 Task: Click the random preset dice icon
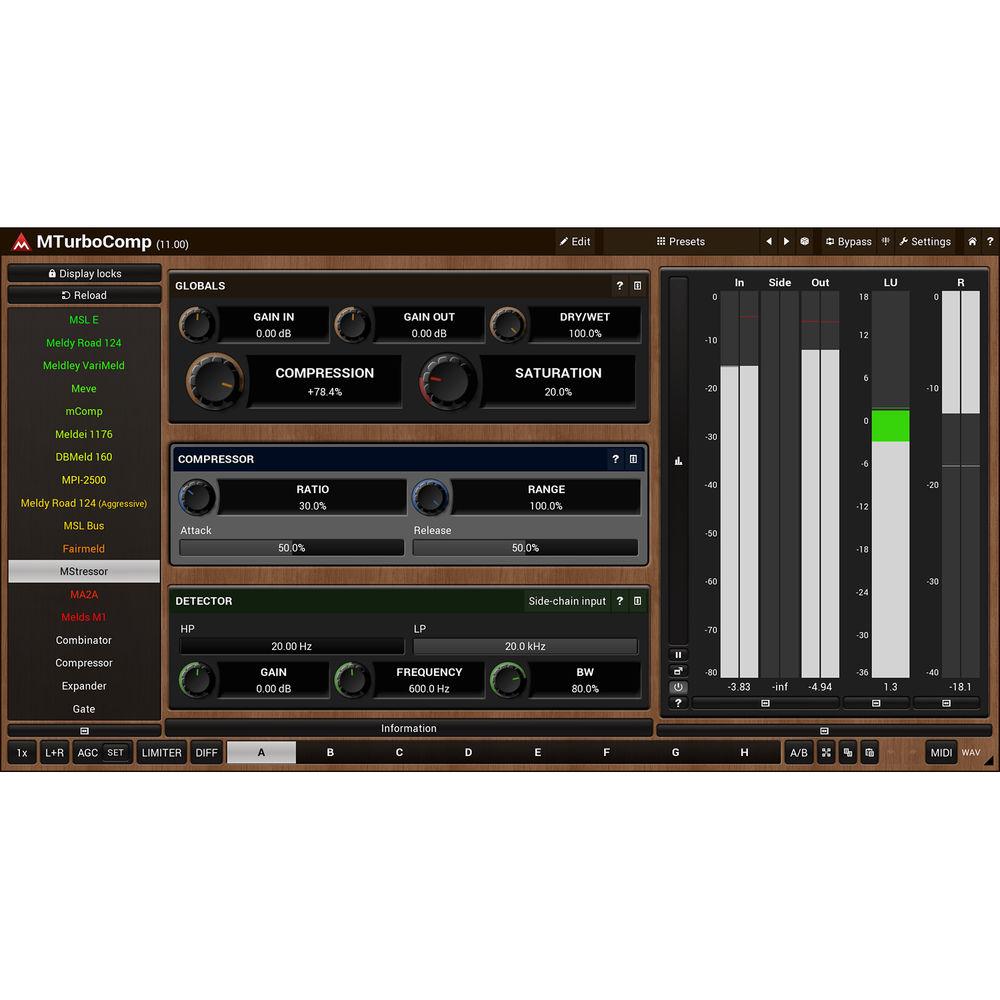click(804, 242)
